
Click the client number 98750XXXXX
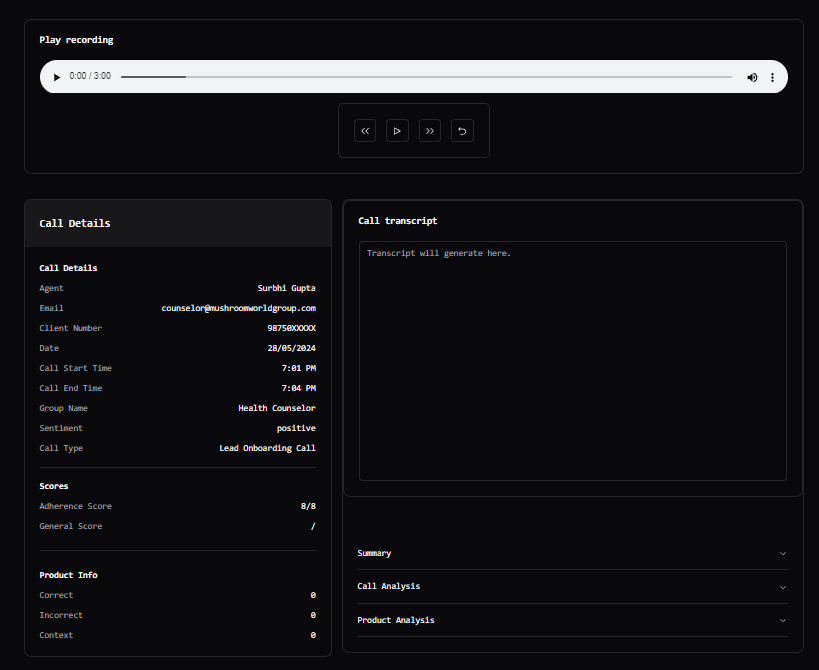click(x=291, y=328)
